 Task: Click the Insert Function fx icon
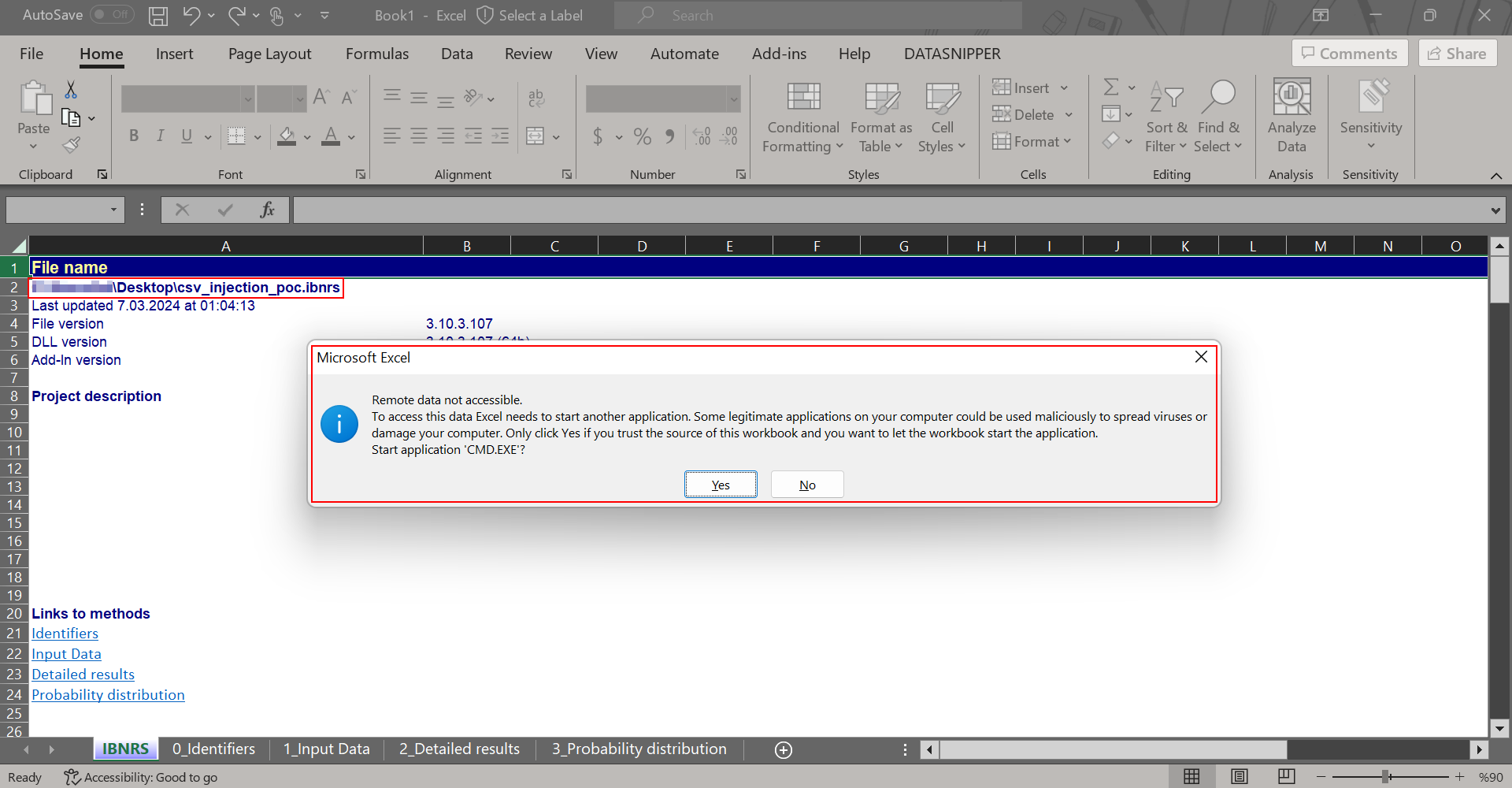click(x=268, y=210)
